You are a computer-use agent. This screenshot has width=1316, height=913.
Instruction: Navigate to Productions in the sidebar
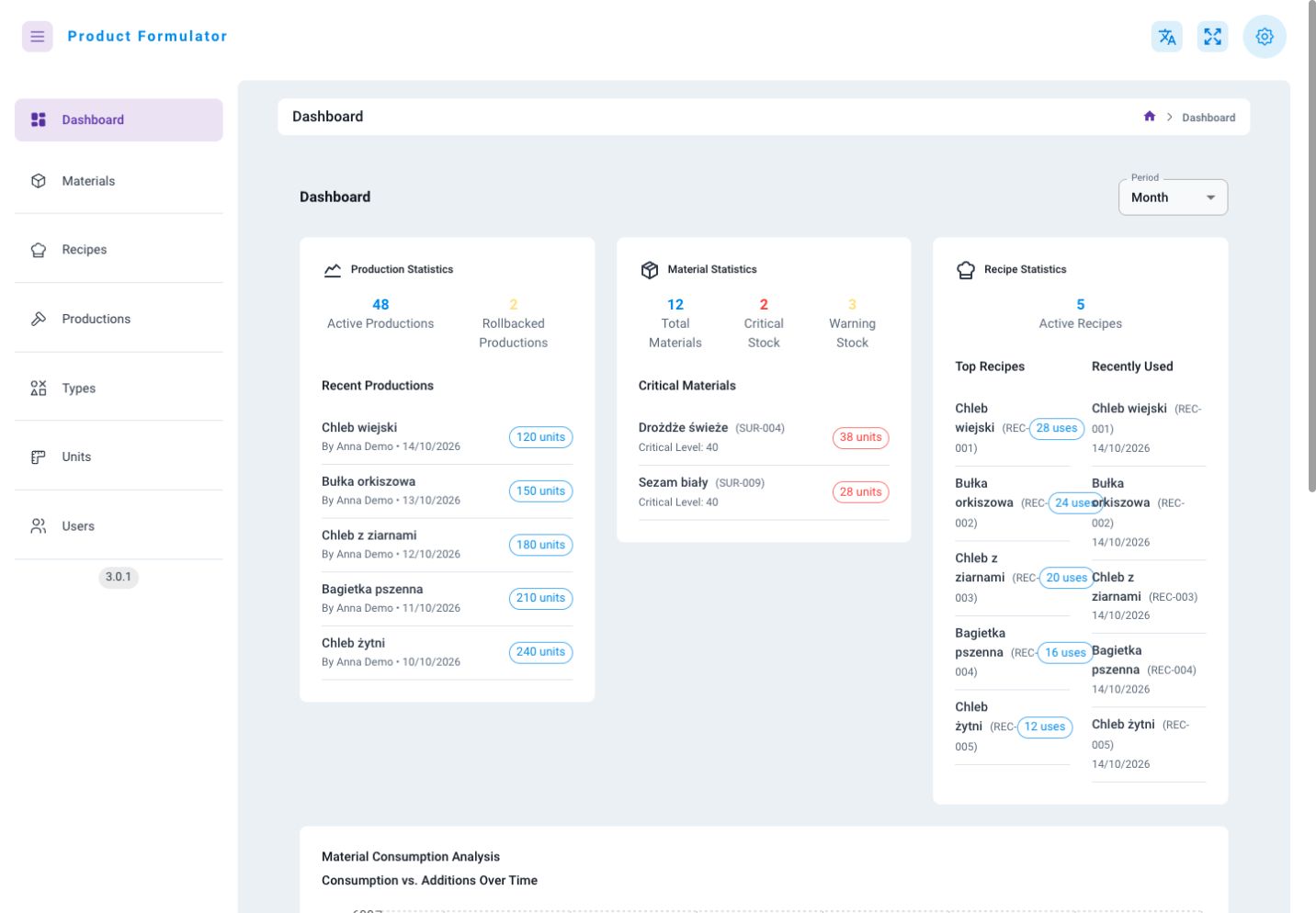pyautogui.click(x=119, y=319)
